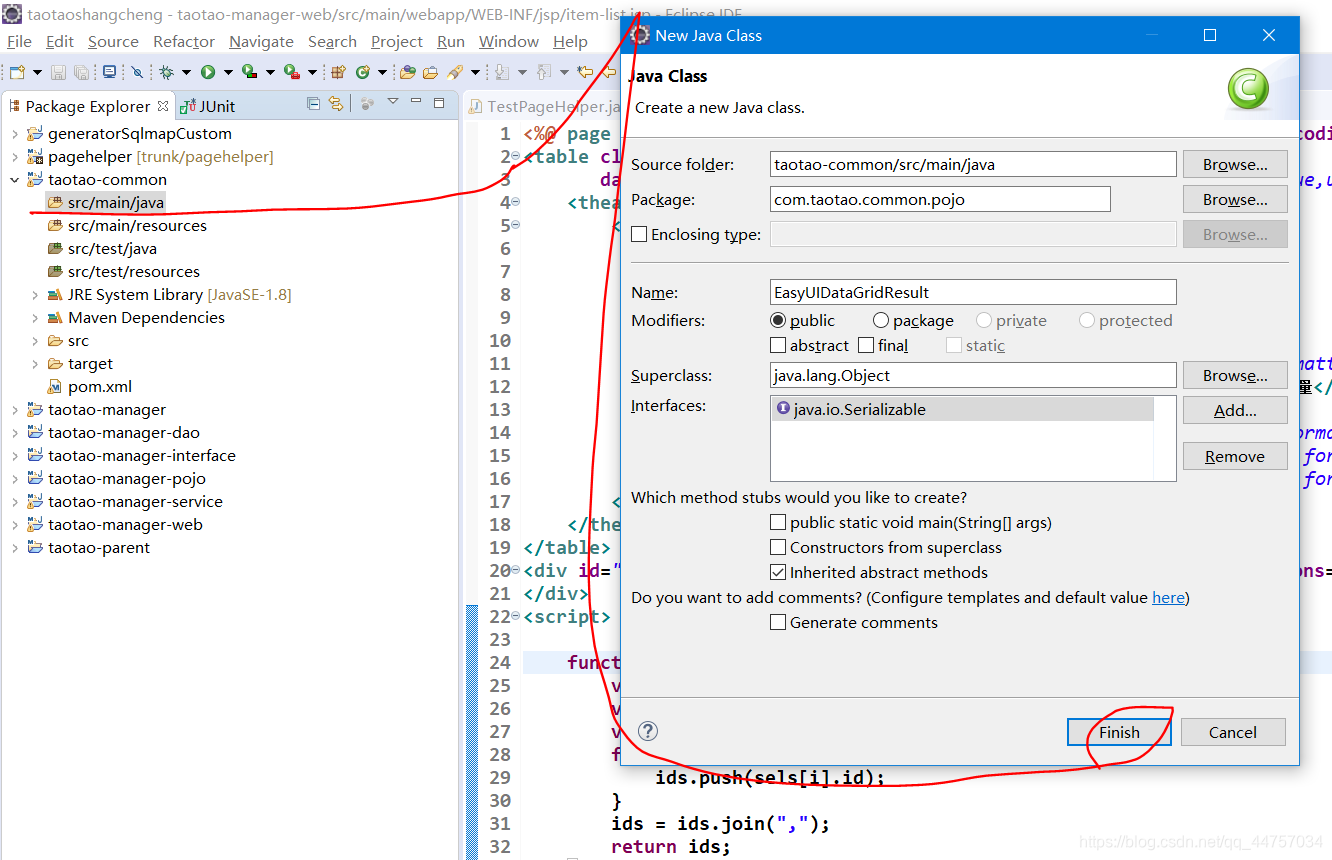1332x860 pixels.
Task: Click the Debug bug icon
Action: pyautogui.click(x=165, y=72)
